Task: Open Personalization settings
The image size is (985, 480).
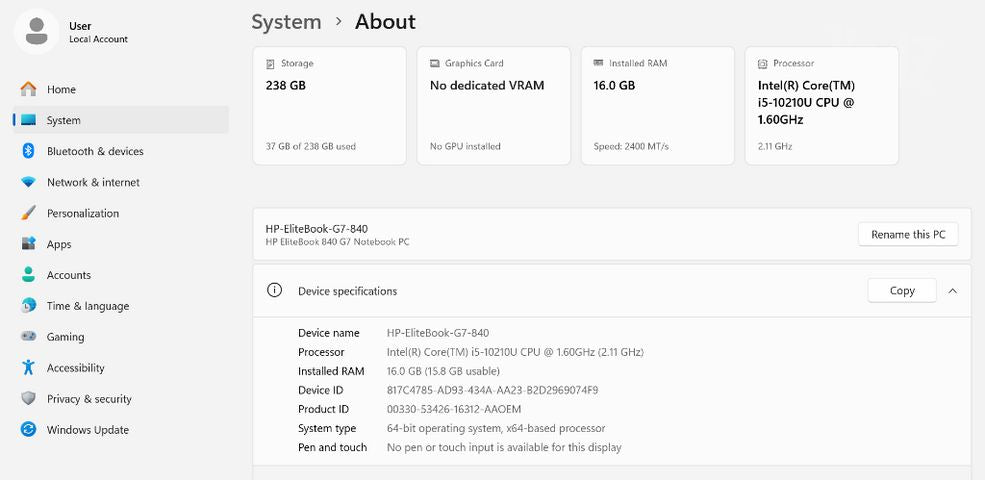Action: (121, 213)
